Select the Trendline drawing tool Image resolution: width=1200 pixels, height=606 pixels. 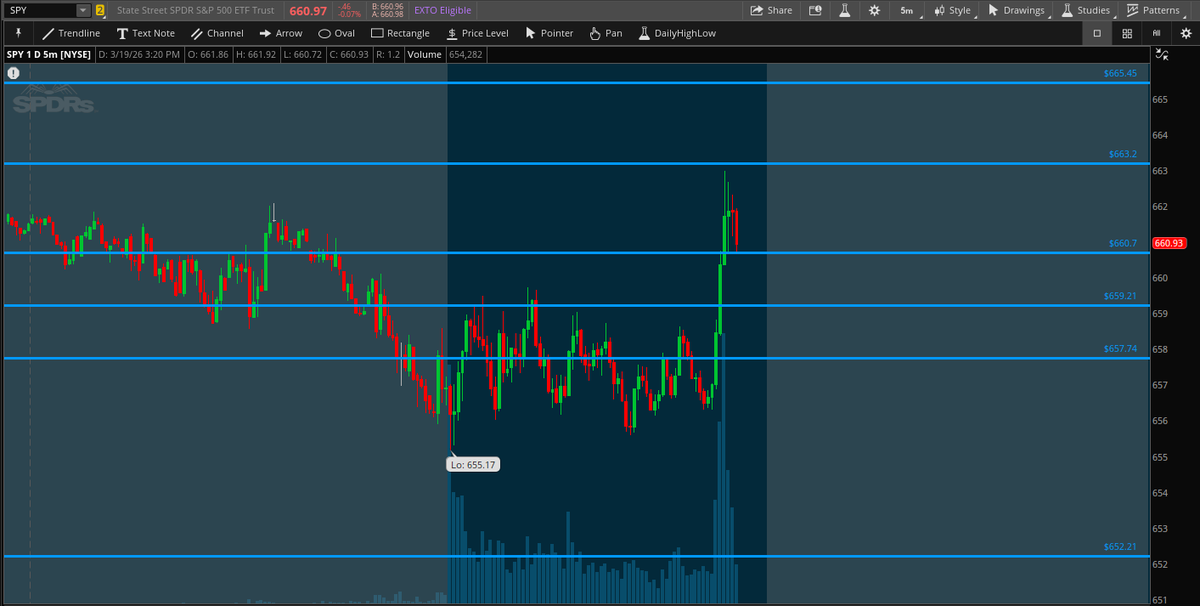72,32
